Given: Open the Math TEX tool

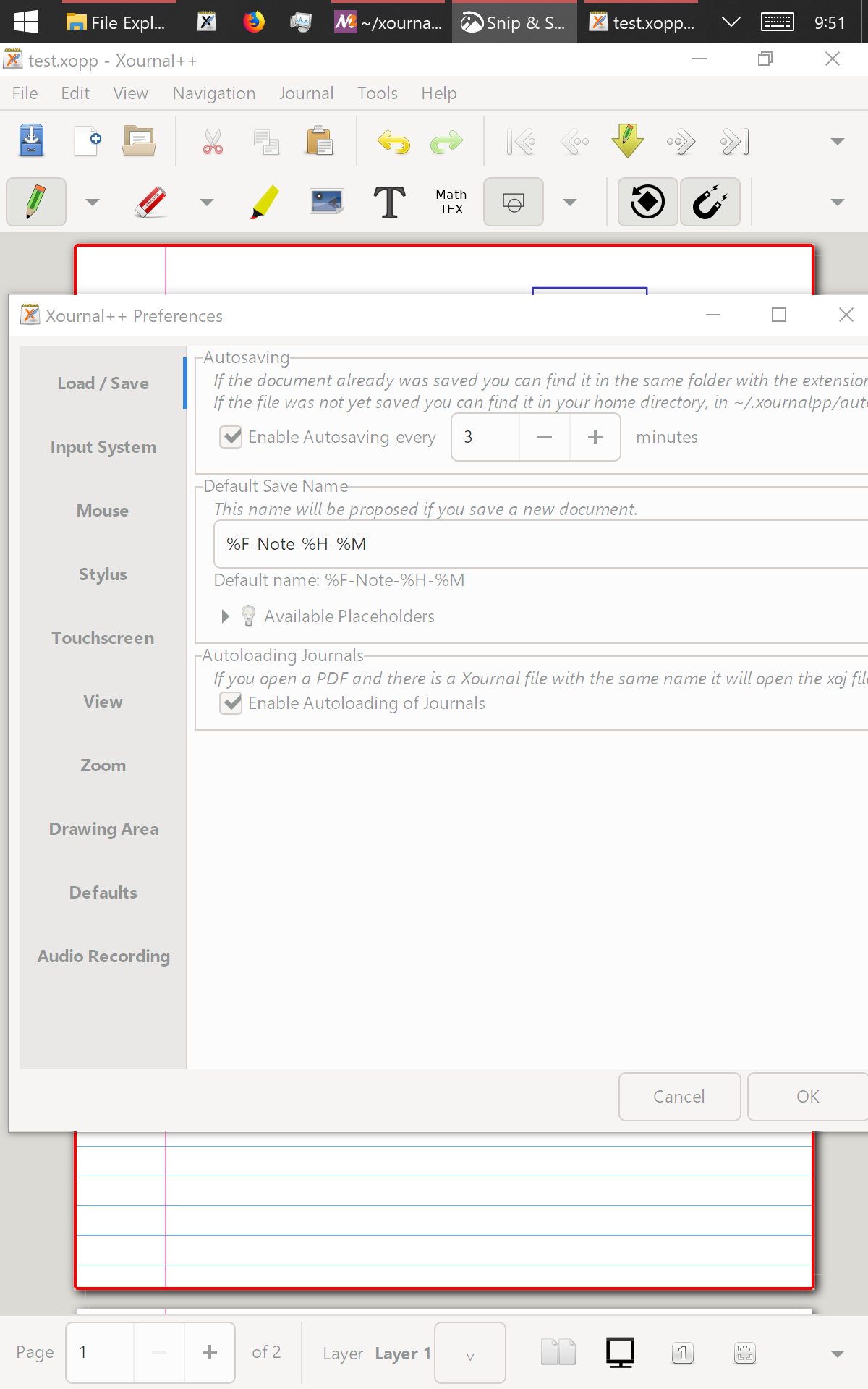Looking at the screenshot, I should pyautogui.click(x=451, y=202).
